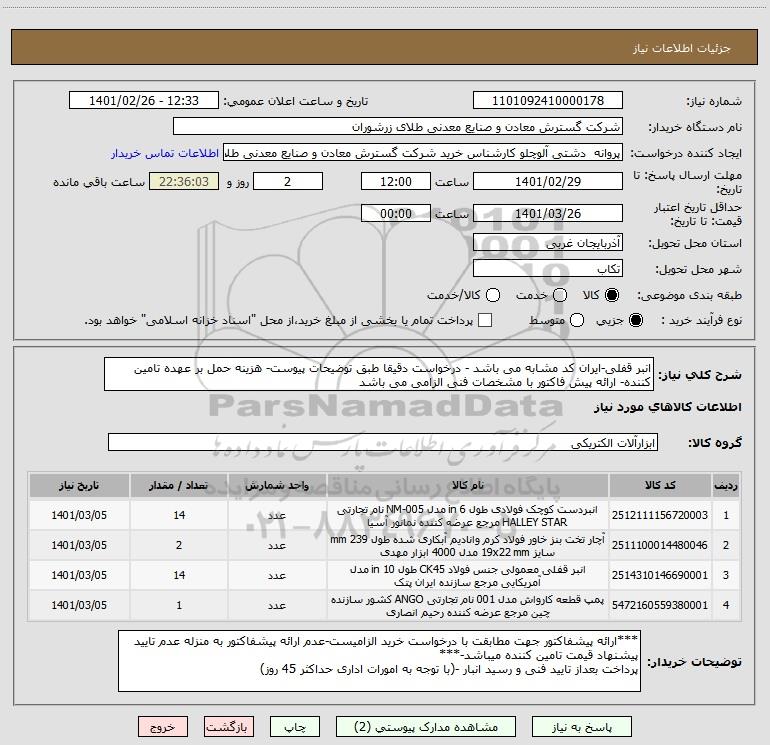Click product code 2511100014480046
770x745 pixels.
tap(660, 545)
